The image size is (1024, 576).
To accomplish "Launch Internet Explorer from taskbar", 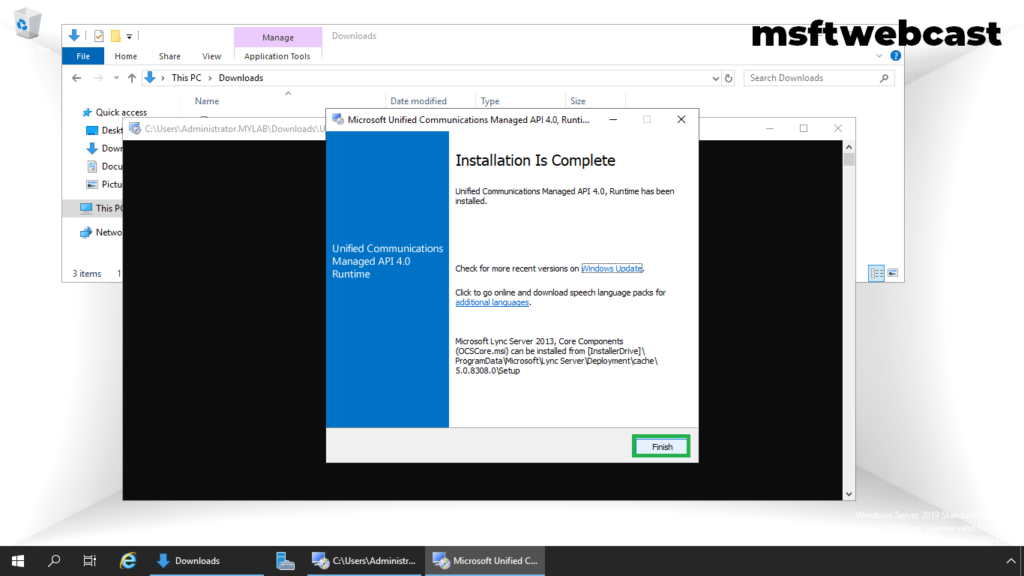I will [128, 561].
